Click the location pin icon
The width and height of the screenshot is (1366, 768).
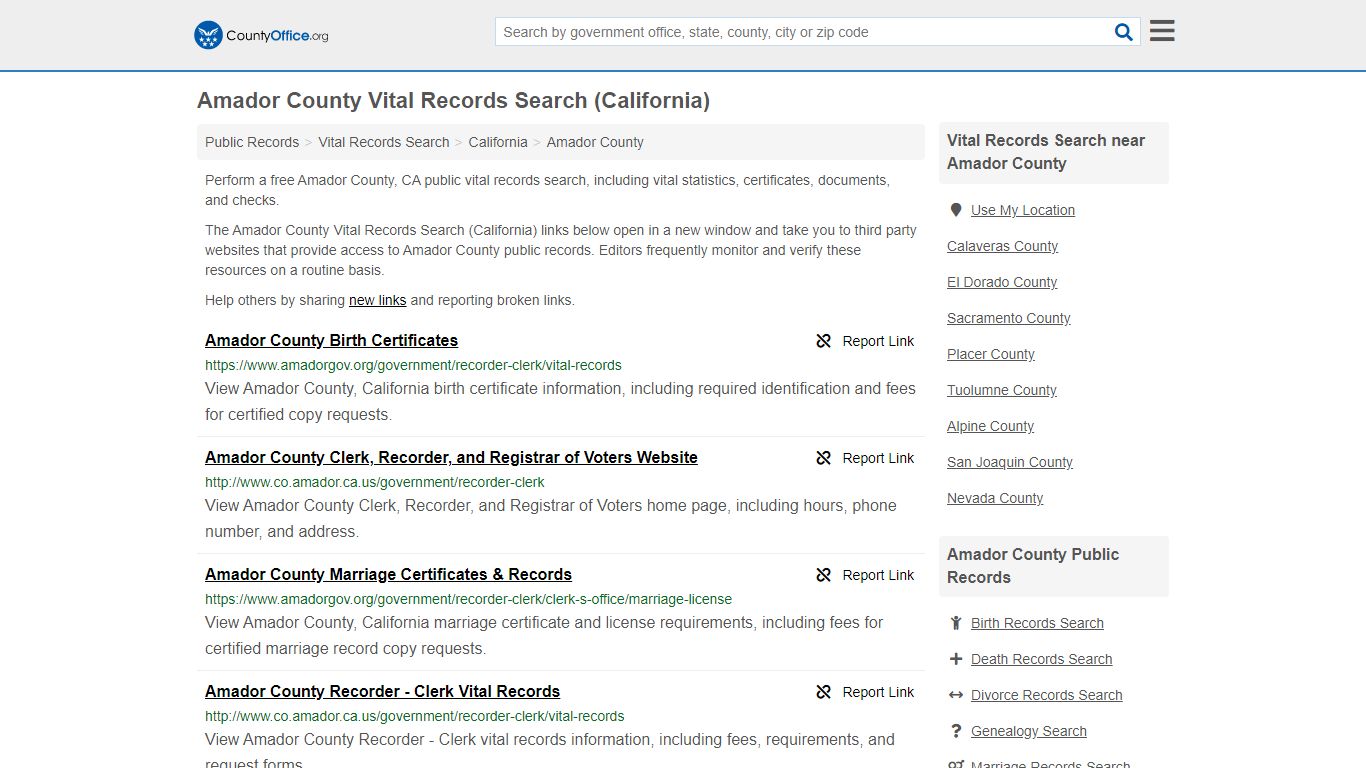(956, 210)
